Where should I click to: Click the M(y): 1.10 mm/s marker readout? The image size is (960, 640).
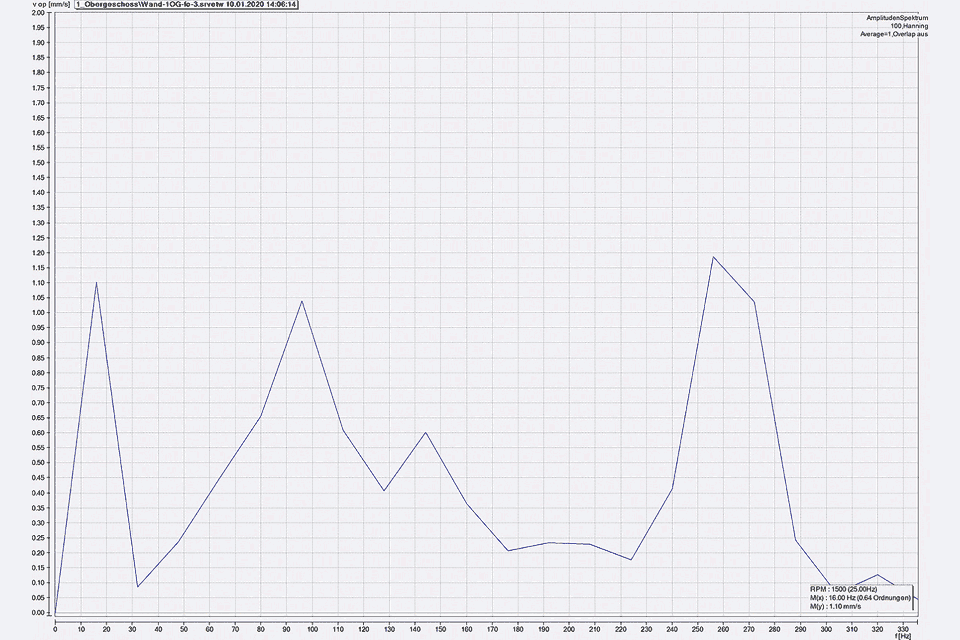[836, 606]
